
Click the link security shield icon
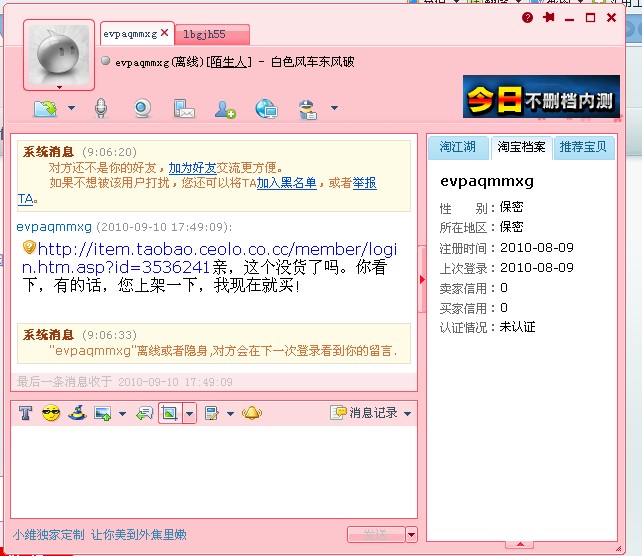pos(29,247)
